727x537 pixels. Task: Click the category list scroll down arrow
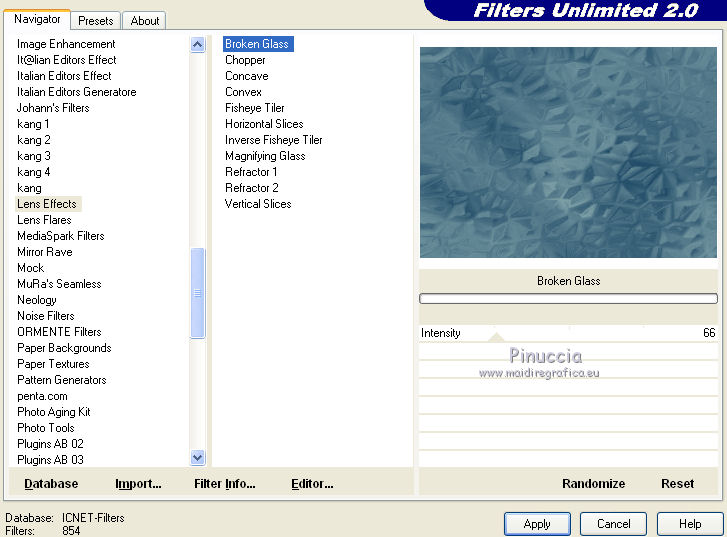[x=198, y=458]
